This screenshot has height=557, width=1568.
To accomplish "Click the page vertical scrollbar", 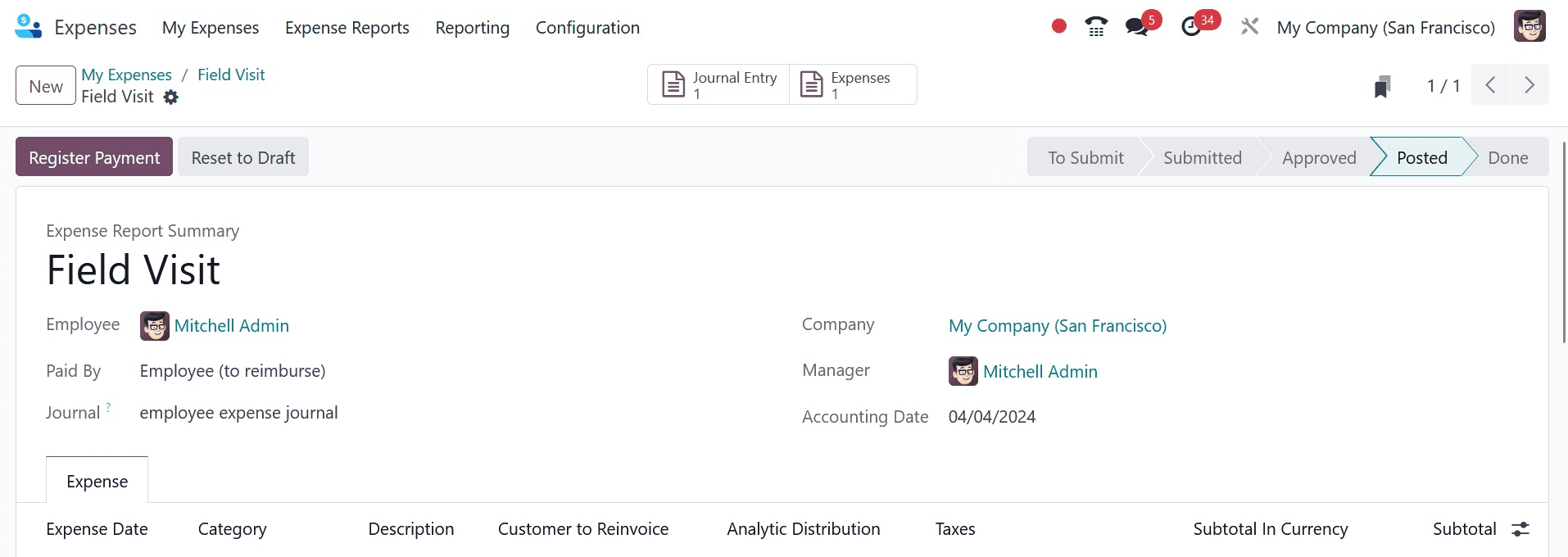I will coord(1565,242).
